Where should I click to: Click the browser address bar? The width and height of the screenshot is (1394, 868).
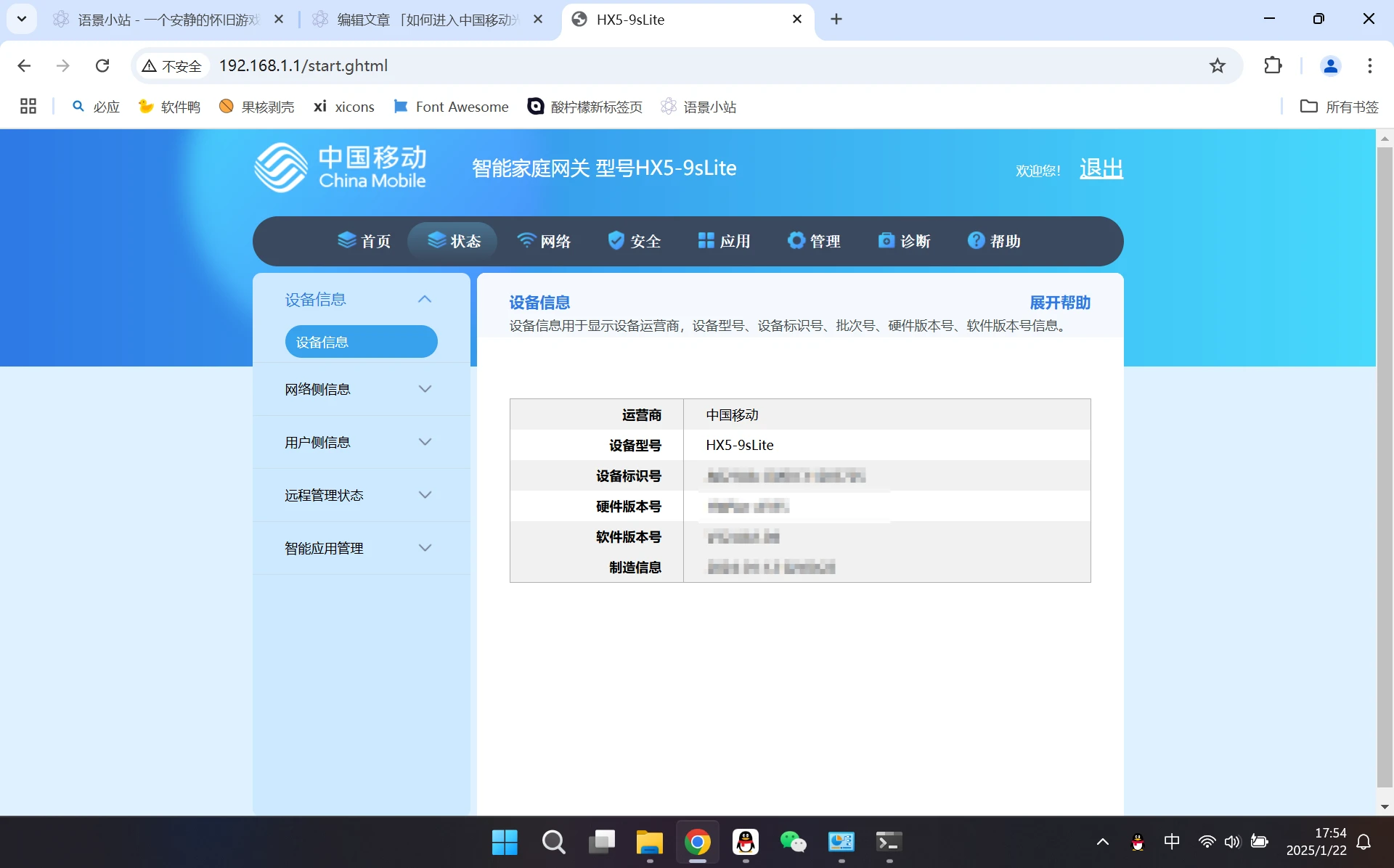pyautogui.click(x=508, y=65)
